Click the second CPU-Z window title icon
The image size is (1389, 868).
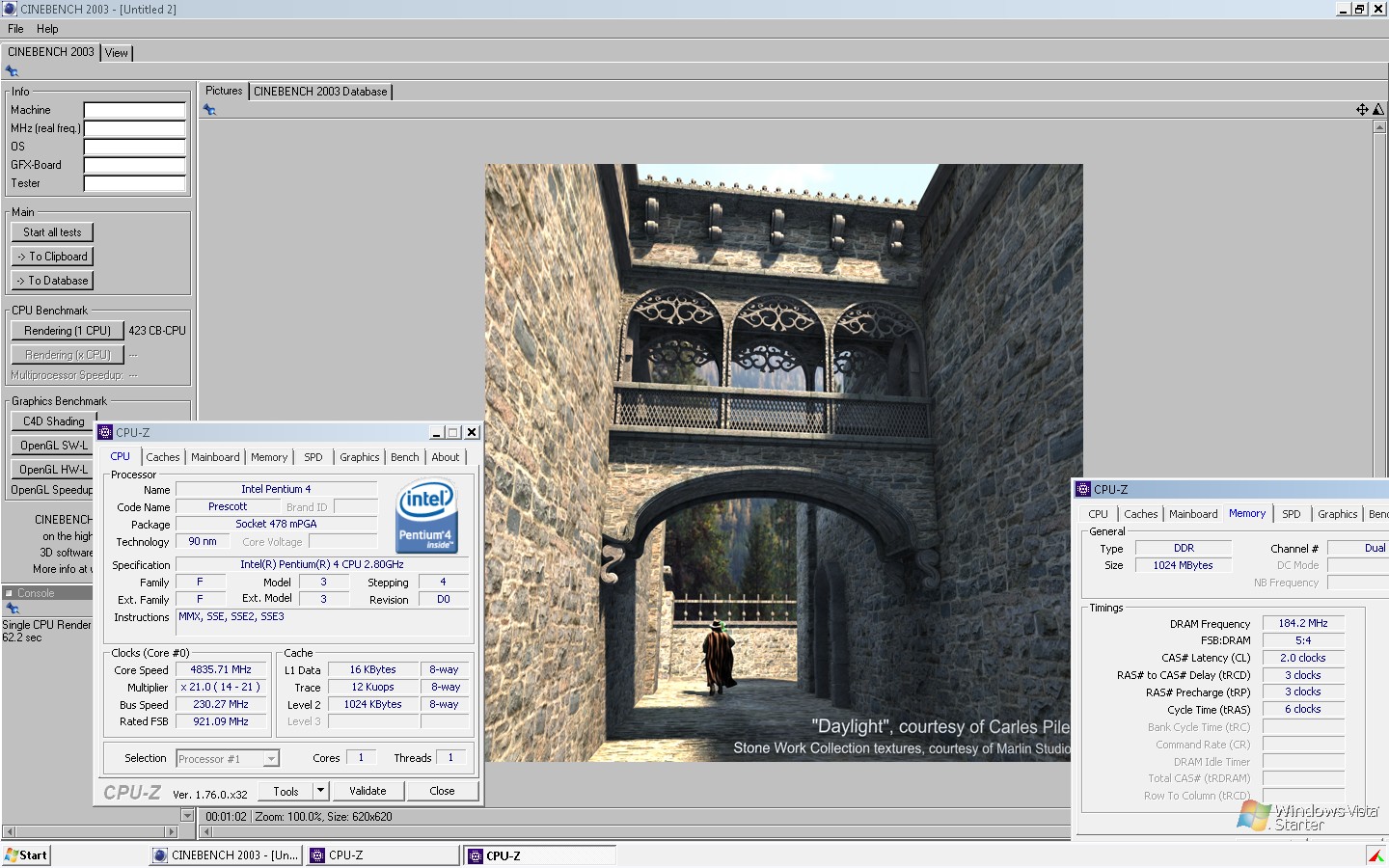(x=1084, y=489)
